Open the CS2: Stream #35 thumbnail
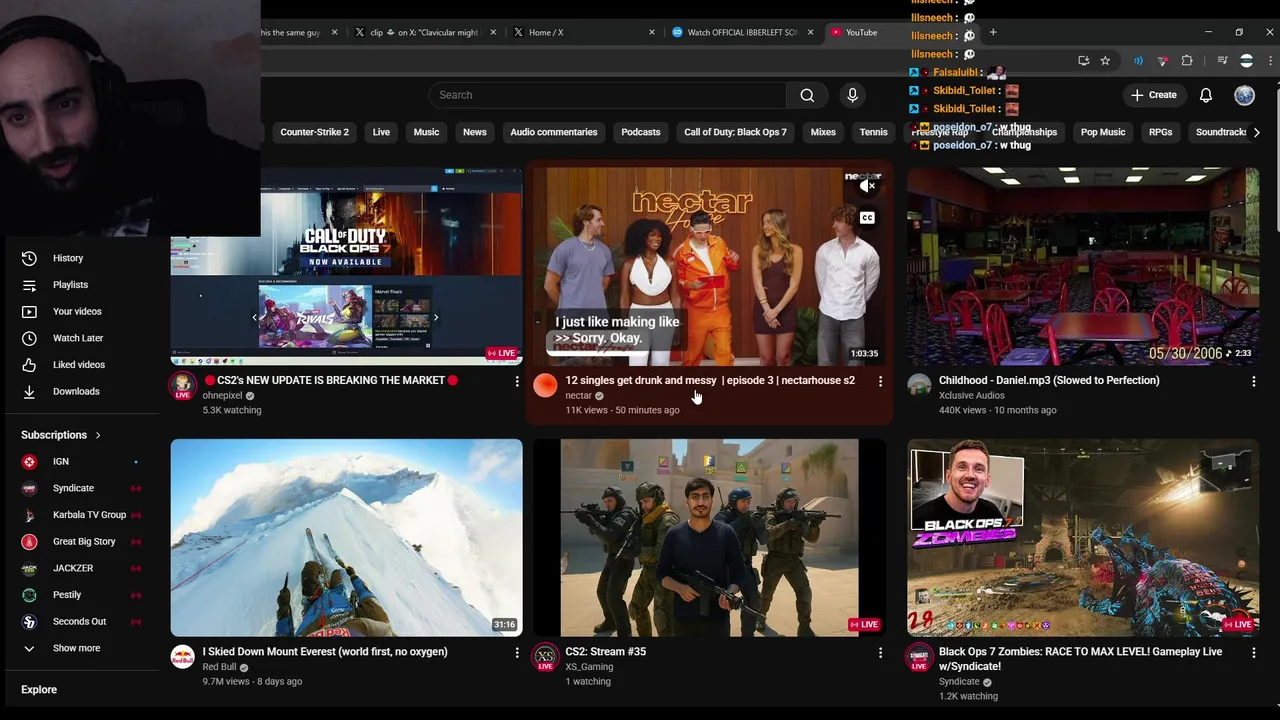Viewport: 1280px width, 720px height. [x=709, y=537]
